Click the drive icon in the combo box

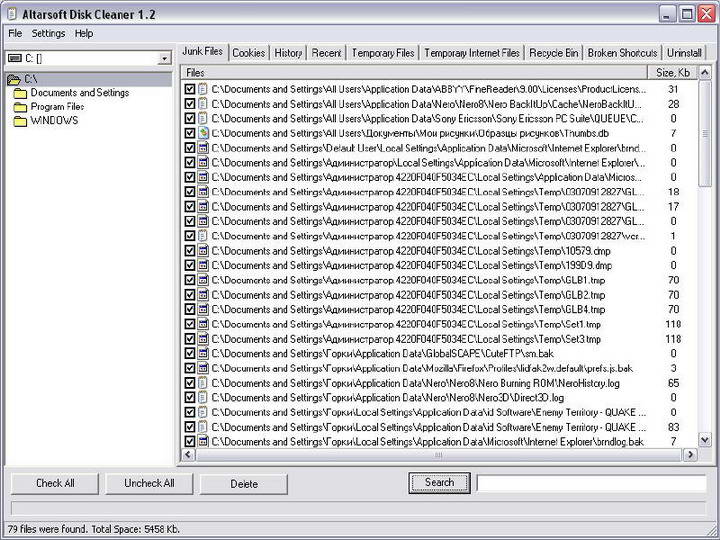point(15,58)
